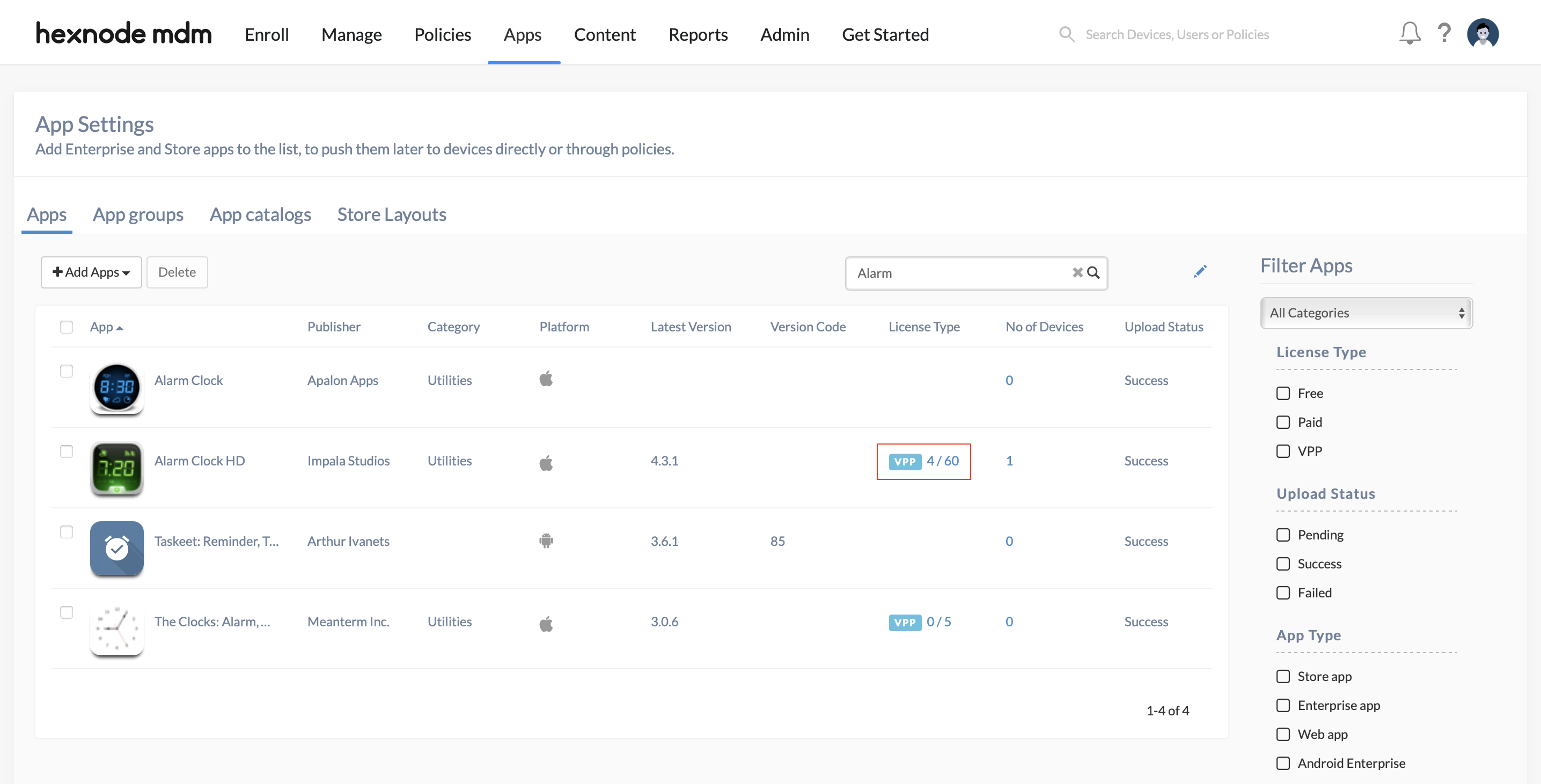Select the Alarm Clock row checkbox

(x=67, y=372)
